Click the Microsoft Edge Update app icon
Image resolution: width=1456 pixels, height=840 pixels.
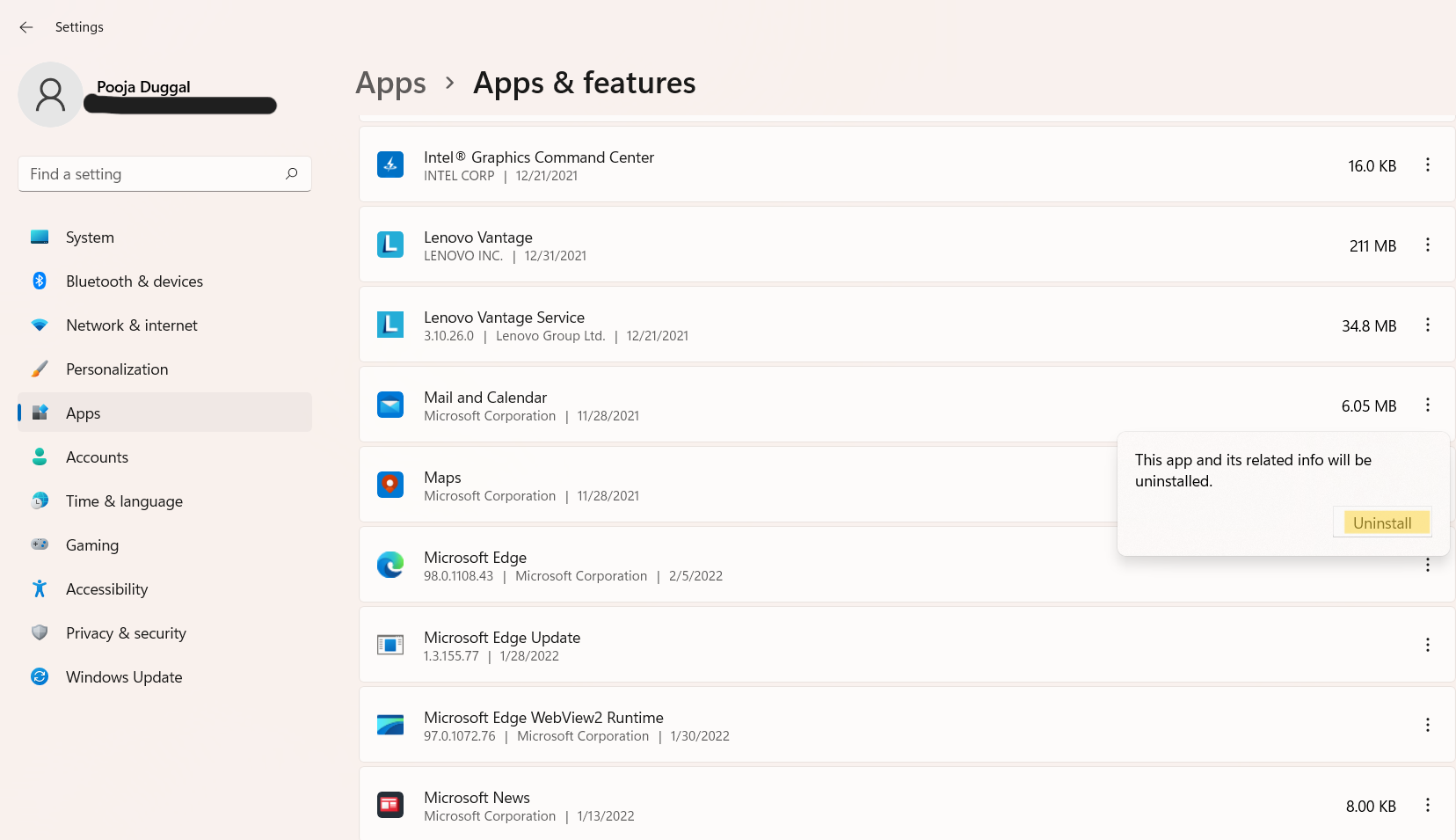coord(390,645)
